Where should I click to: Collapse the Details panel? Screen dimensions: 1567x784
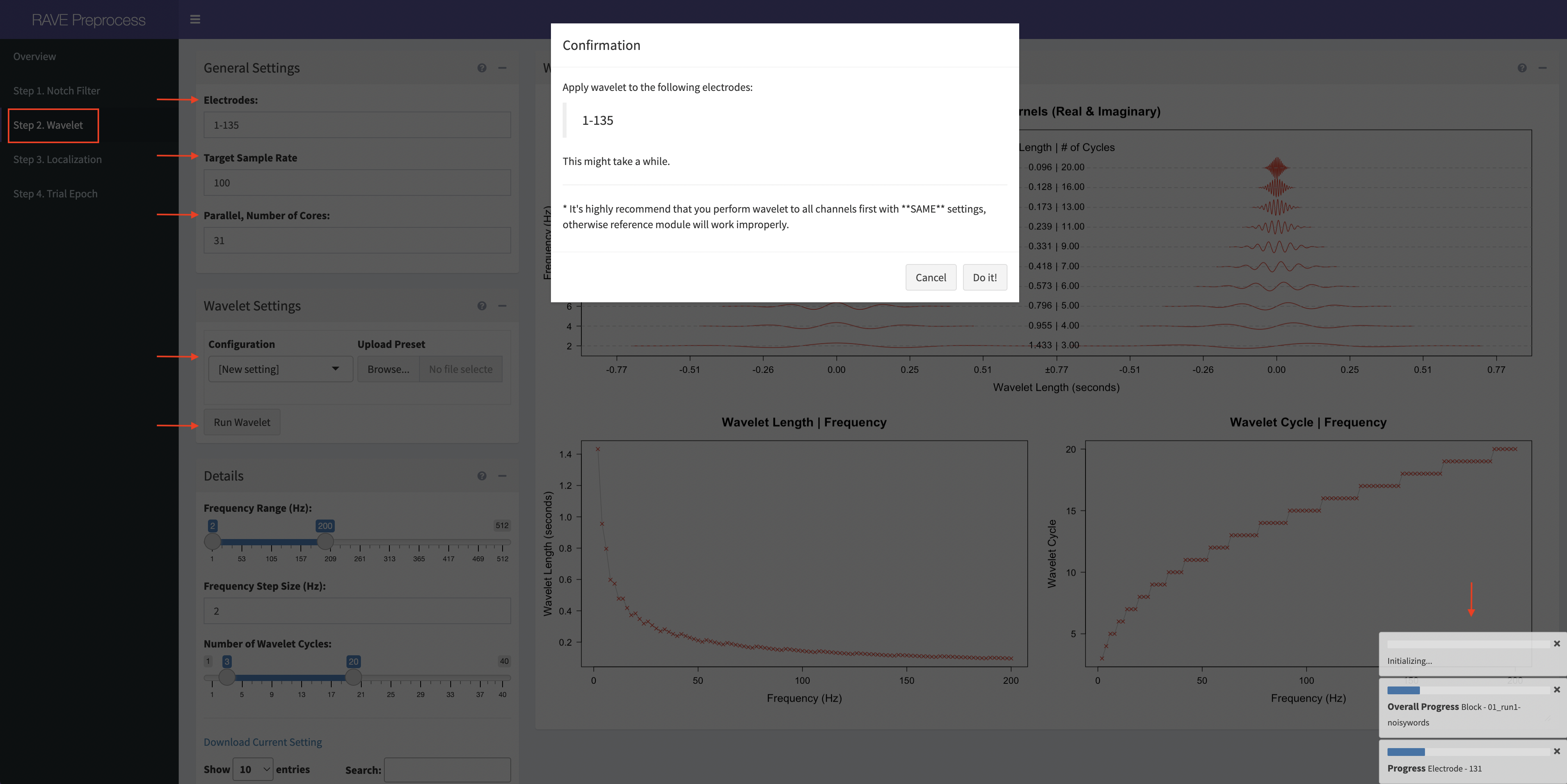503,476
